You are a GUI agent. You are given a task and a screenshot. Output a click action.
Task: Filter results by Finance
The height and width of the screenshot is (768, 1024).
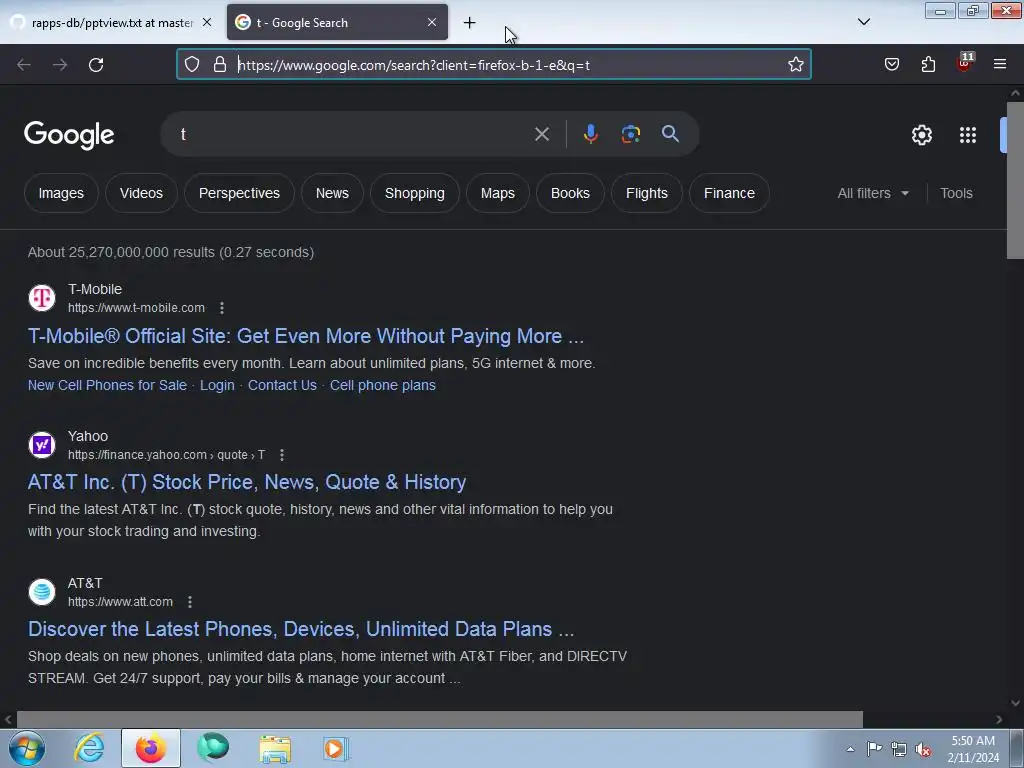(729, 193)
